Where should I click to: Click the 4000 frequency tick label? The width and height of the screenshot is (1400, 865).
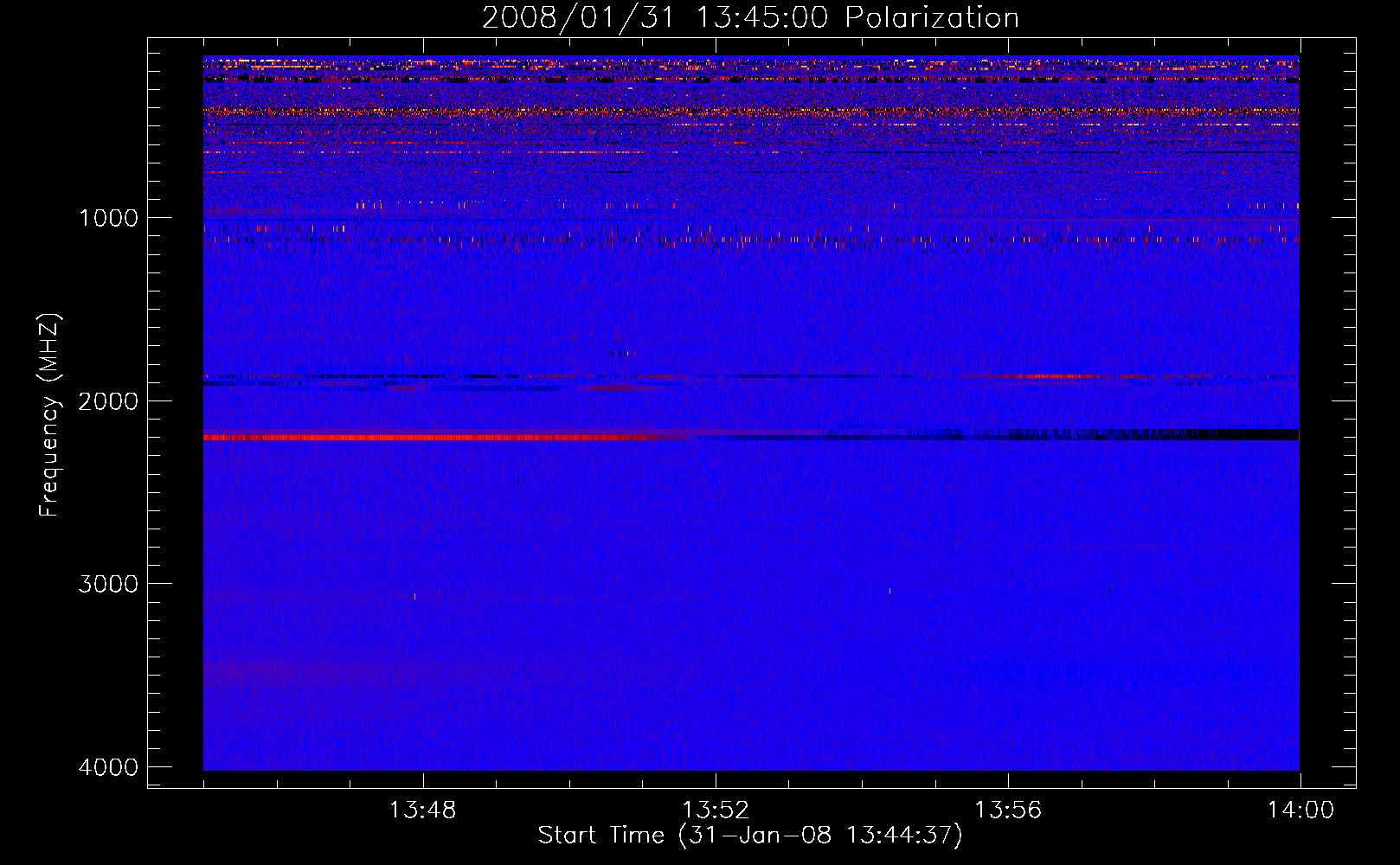tap(108, 767)
